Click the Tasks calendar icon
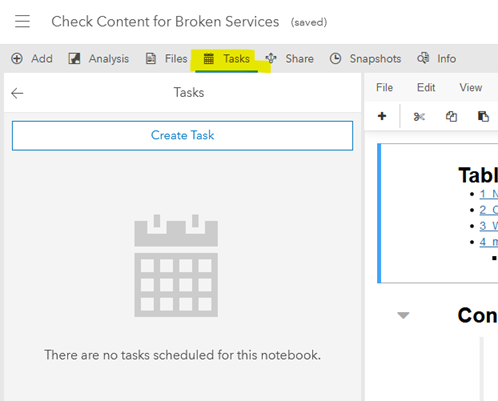498x401 pixels. click(209, 59)
